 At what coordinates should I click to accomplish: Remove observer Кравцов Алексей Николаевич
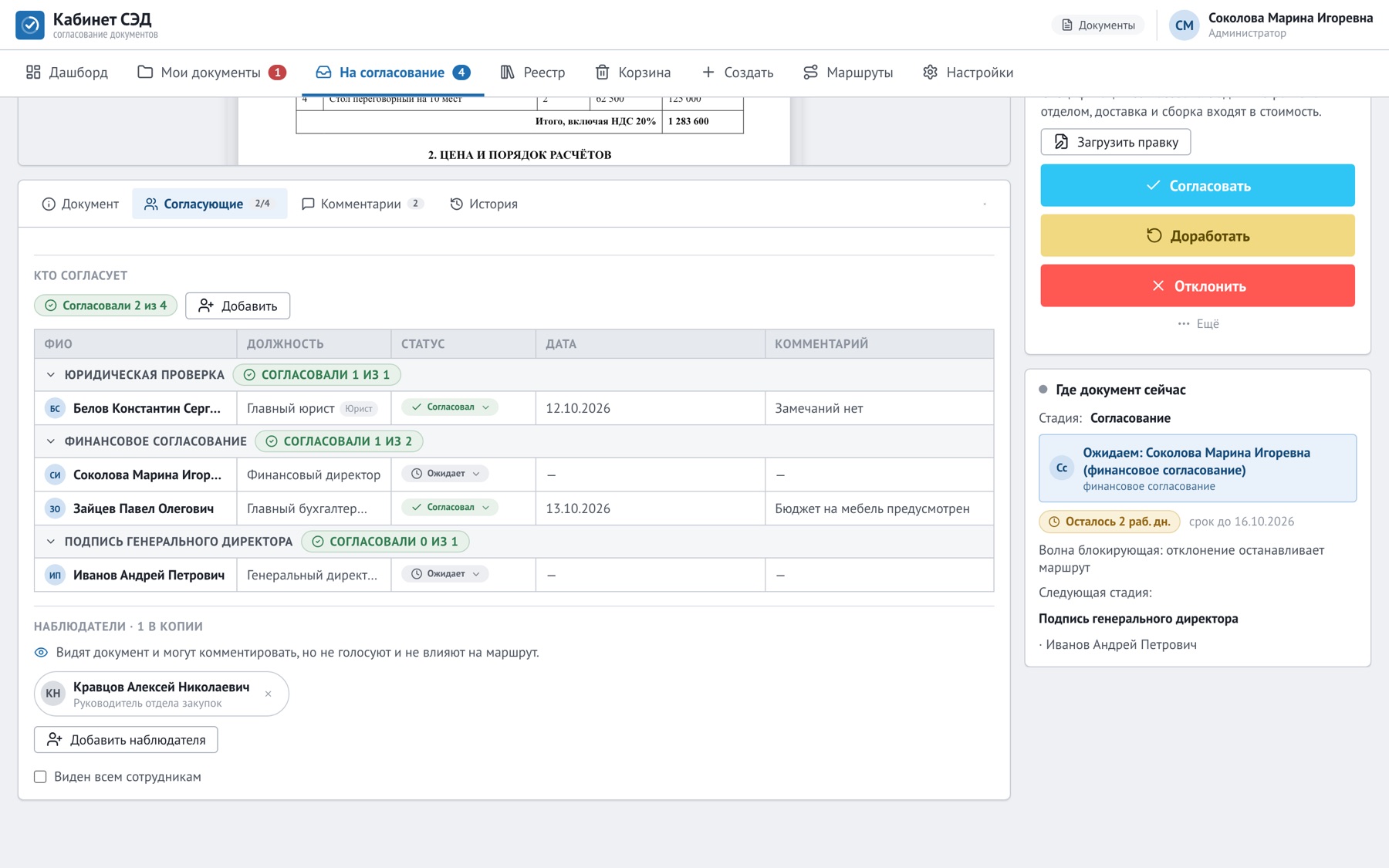coord(268,694)
